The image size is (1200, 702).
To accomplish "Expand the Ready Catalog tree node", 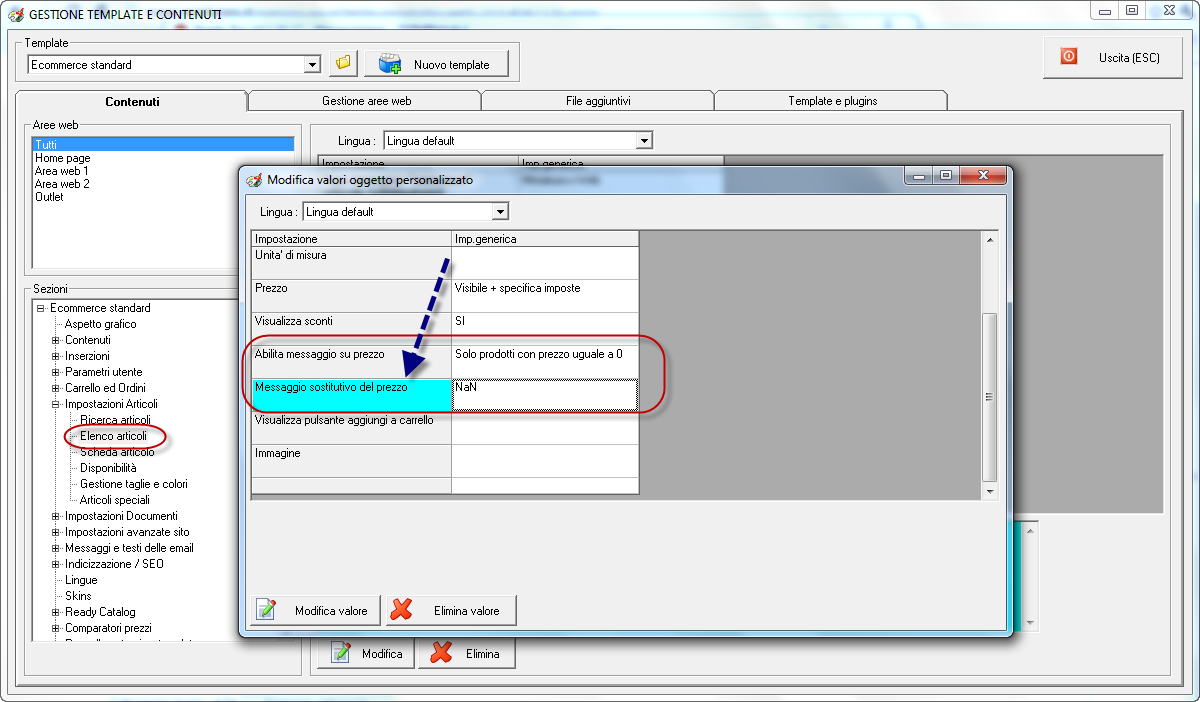I will [x=56, y=612].
